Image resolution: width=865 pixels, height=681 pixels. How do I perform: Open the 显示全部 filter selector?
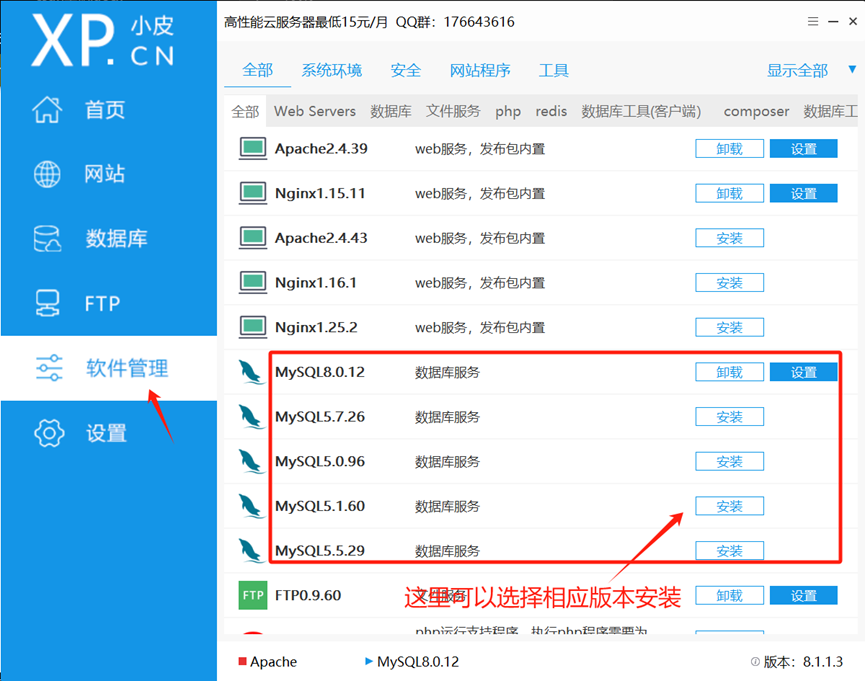coord(797,70)
